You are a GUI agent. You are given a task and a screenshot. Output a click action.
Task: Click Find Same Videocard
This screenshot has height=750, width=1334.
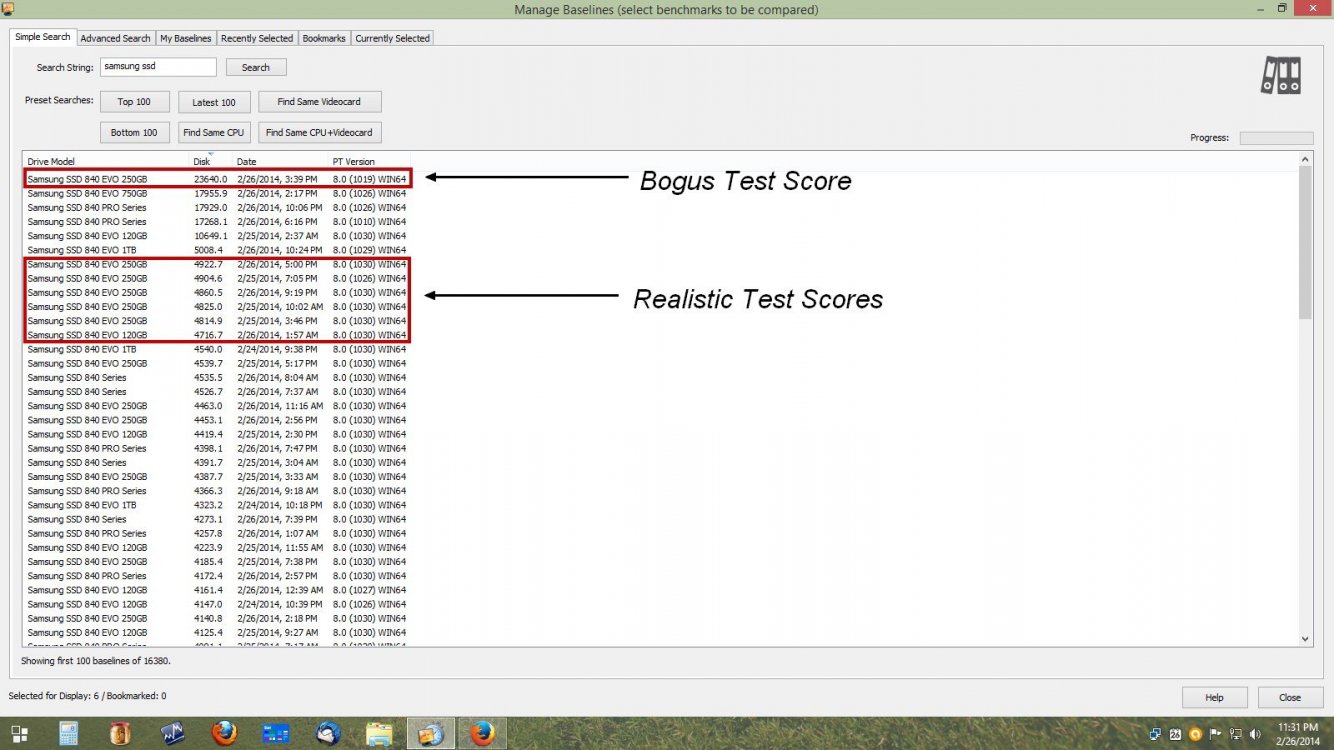click(x=319, y=102)
